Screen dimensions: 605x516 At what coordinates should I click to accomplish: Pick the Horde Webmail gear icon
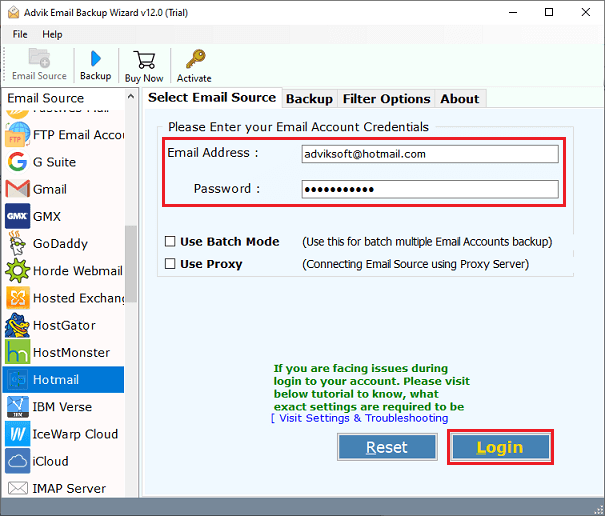17,271
